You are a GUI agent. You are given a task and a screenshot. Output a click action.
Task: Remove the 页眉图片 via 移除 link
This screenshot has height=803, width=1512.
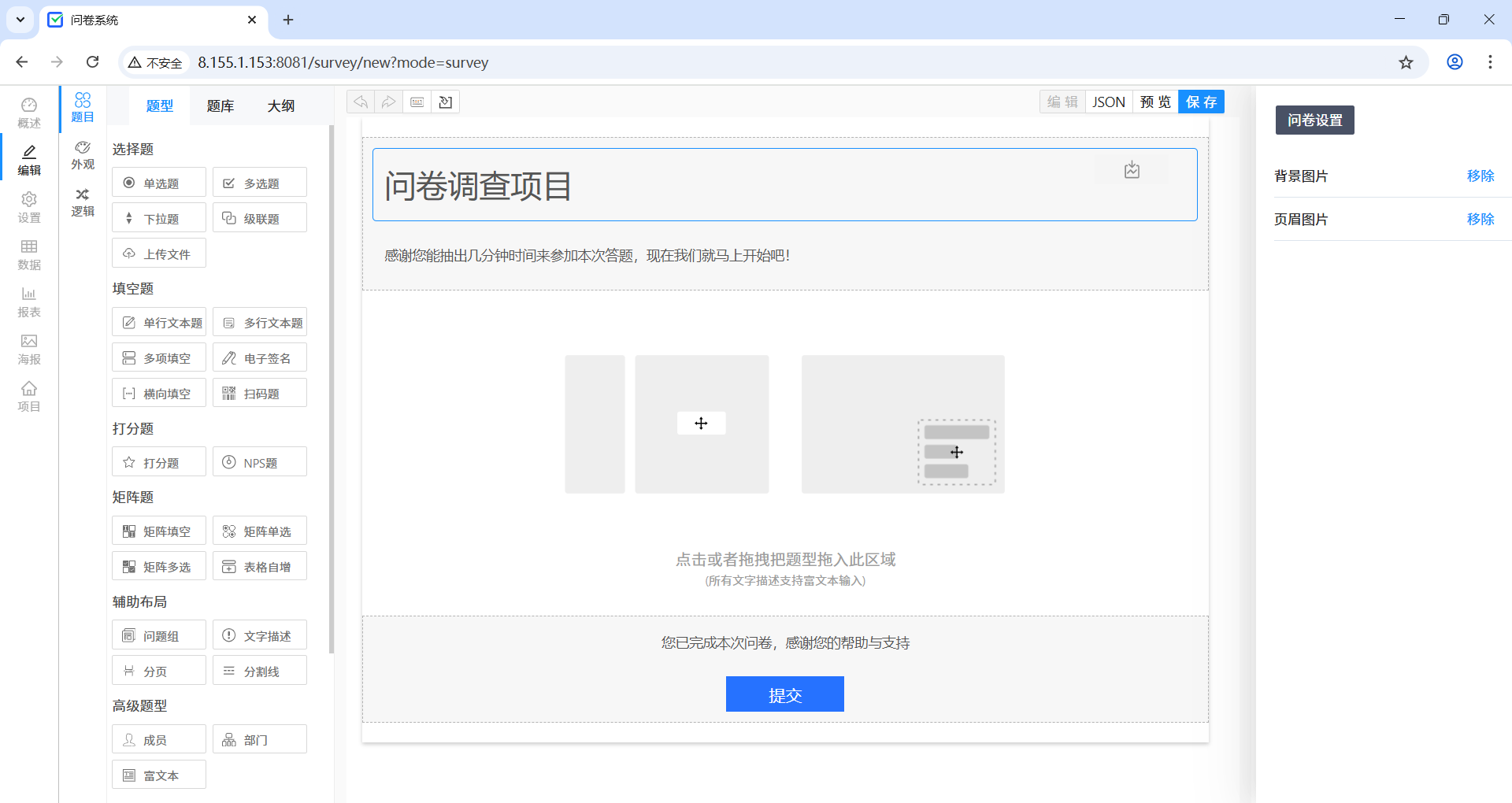coord(1480,219)
